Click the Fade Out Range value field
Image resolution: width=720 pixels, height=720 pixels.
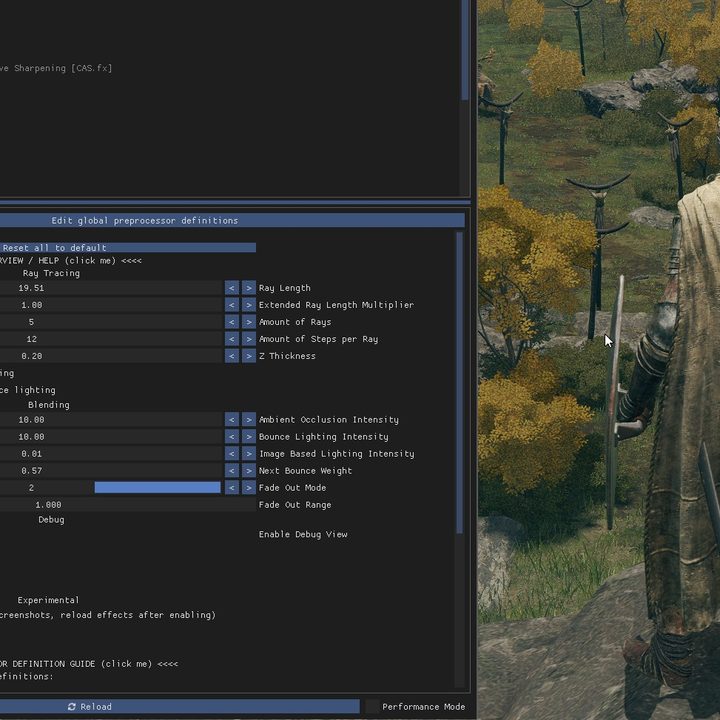point(128,505)
